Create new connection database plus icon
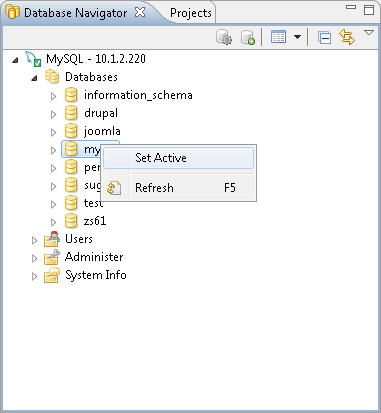The width and height of the screenshot is (381, 413). pyautogui.click(x=248, y=37)
